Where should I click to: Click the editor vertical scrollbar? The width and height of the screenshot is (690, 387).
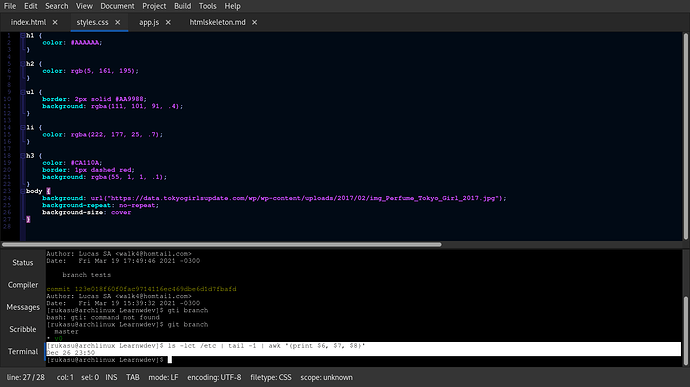point(686,136)
